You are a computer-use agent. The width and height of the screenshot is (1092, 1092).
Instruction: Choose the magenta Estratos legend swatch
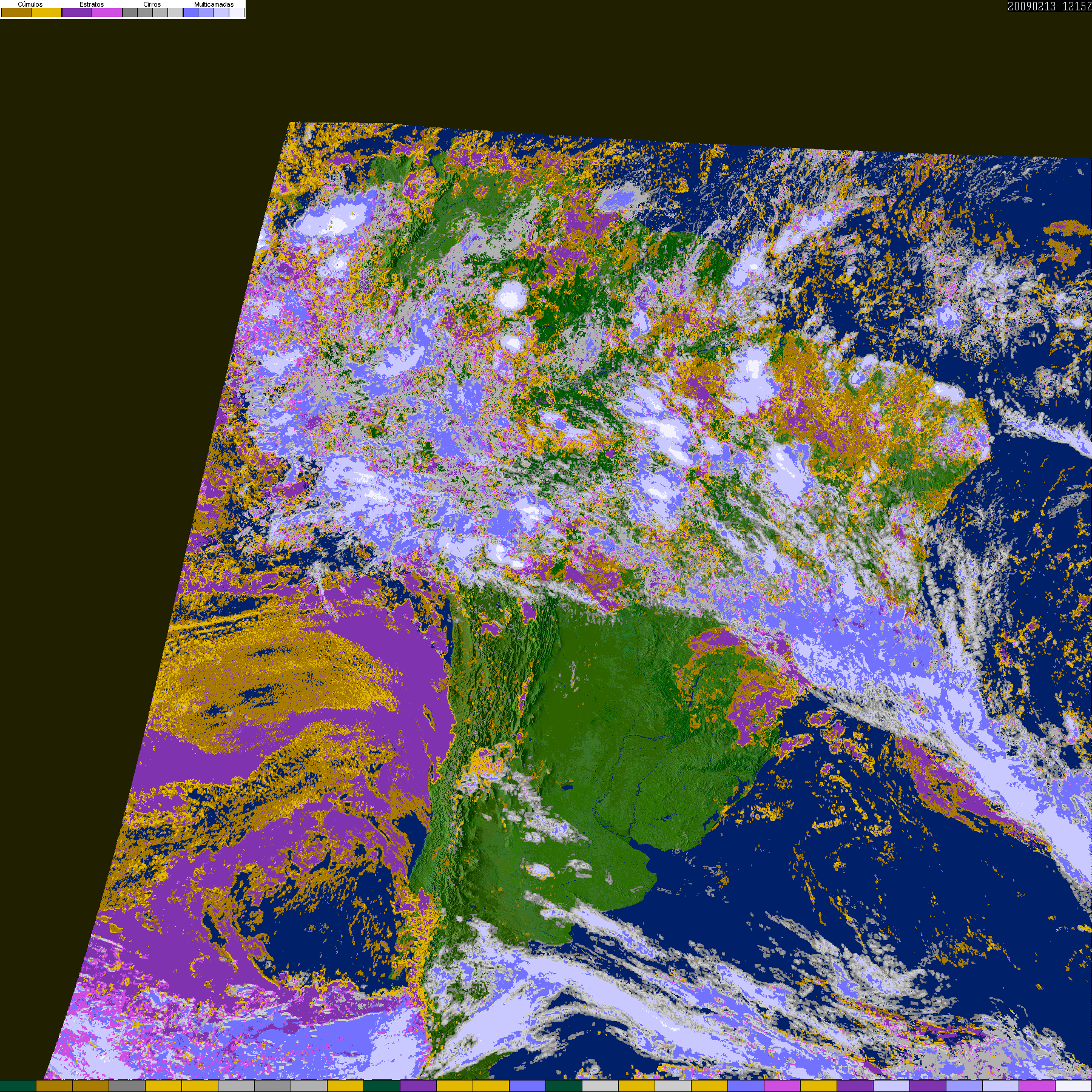107,12
